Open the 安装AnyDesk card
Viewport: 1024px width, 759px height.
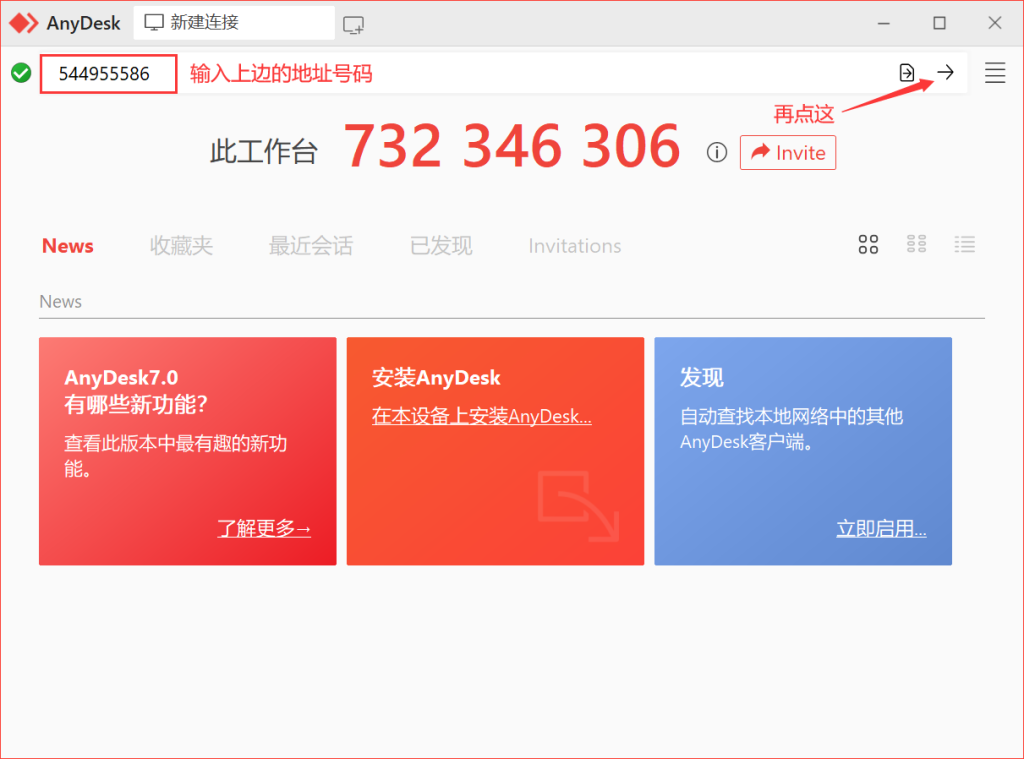[495, 451]
